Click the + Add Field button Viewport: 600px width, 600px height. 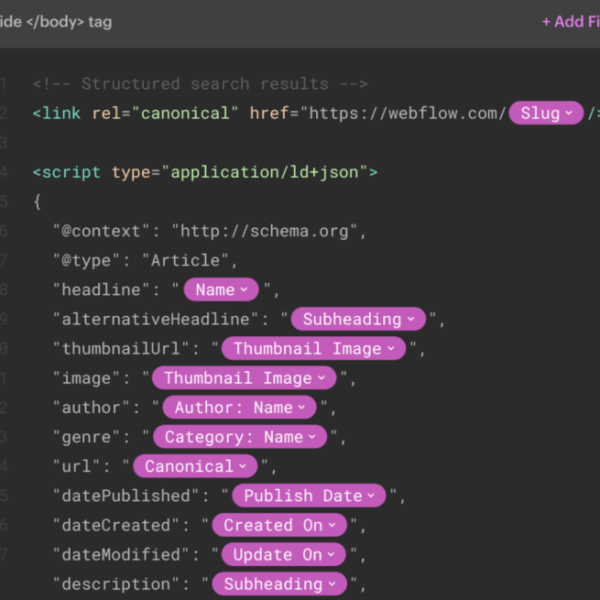tap(570, 22)
